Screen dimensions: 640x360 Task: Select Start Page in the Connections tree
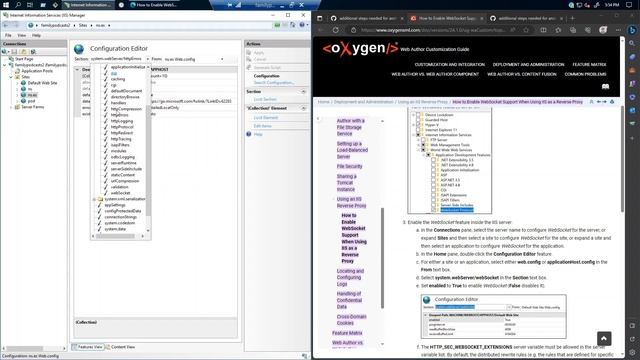click(x=24, y=59)
